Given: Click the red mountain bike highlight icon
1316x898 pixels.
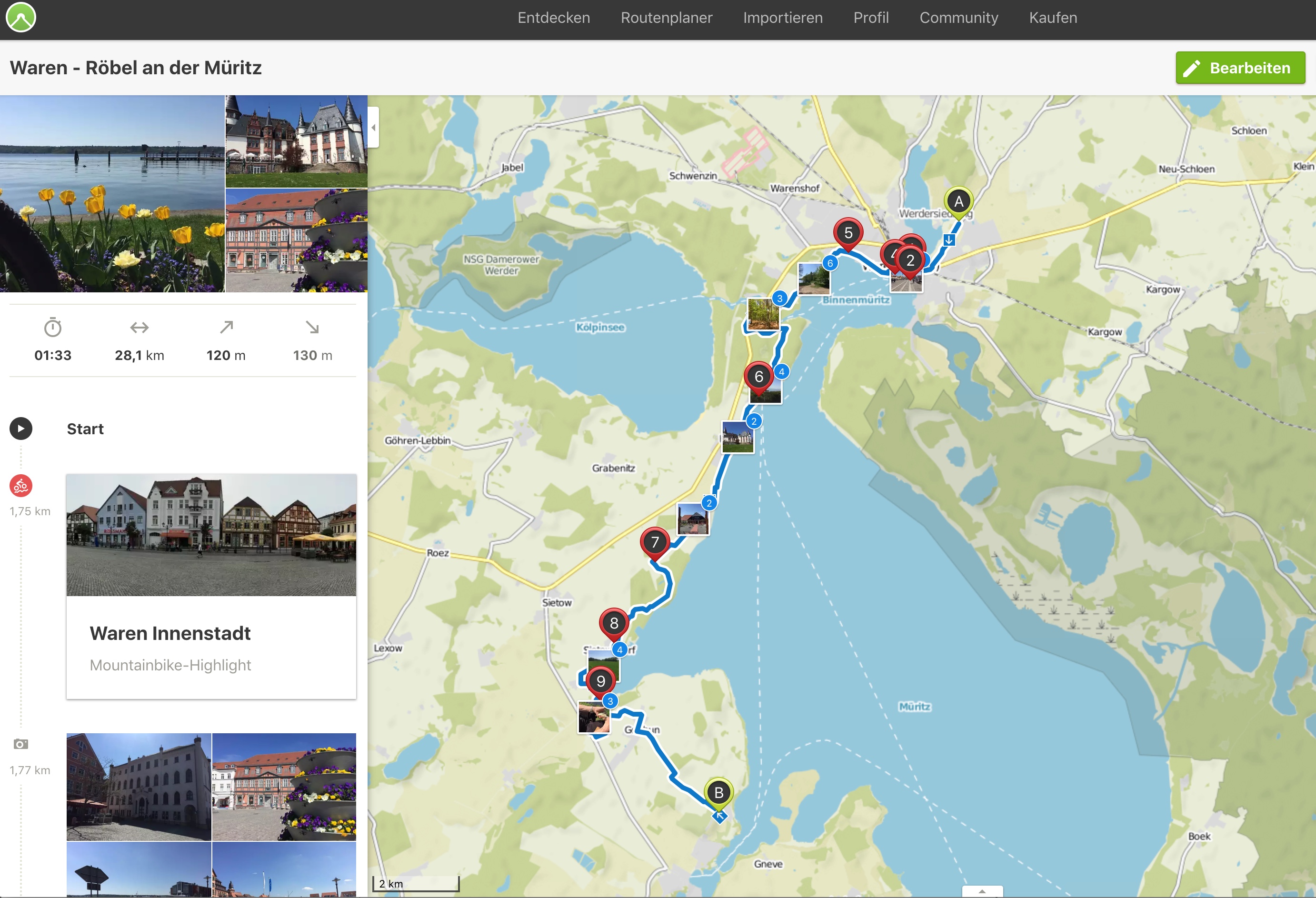Looking at the screenshot, I should coord(21,486).
